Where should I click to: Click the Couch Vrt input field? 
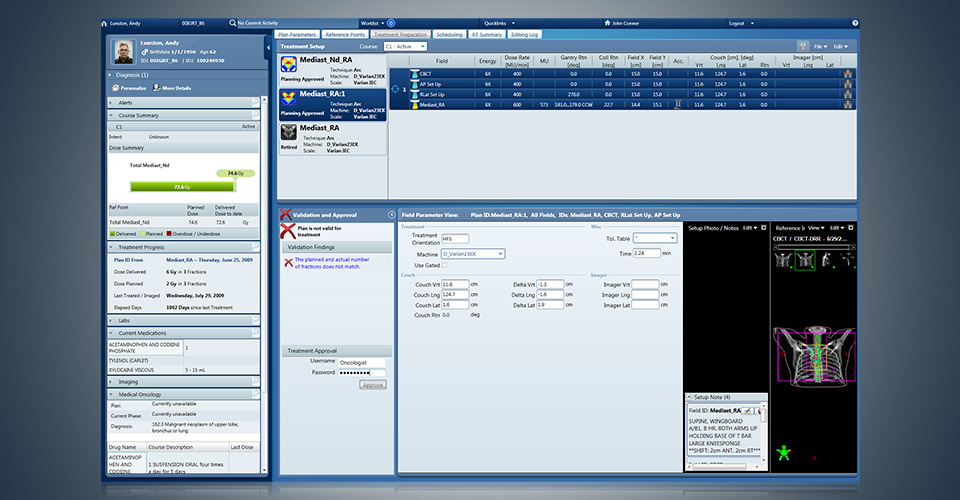[455, 285]
